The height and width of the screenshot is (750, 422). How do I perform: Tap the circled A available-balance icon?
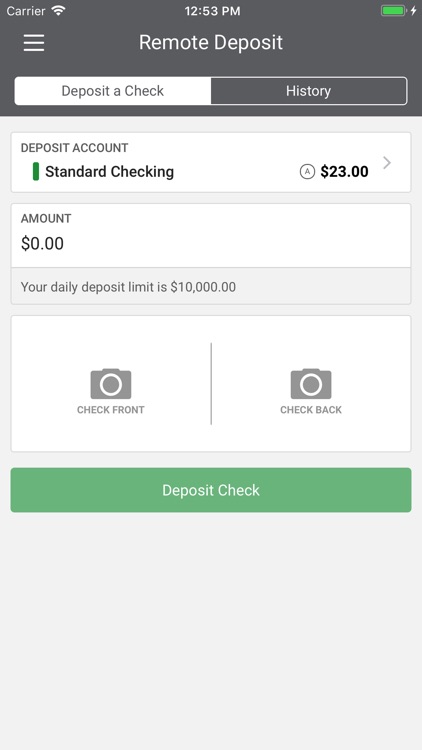[x=307, y=171]
